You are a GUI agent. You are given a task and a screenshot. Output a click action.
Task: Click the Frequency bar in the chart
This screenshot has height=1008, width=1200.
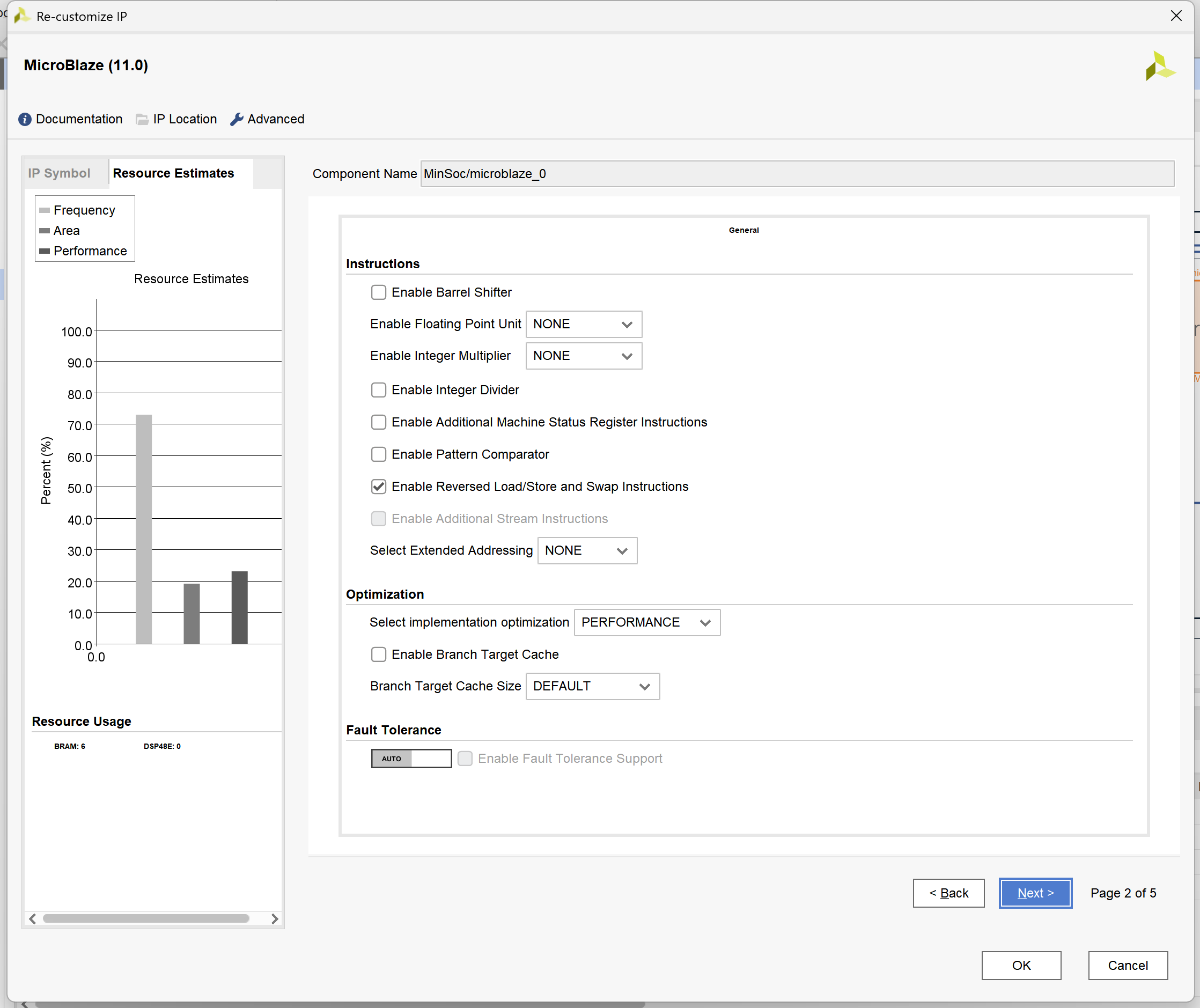[x=144, y=529]
